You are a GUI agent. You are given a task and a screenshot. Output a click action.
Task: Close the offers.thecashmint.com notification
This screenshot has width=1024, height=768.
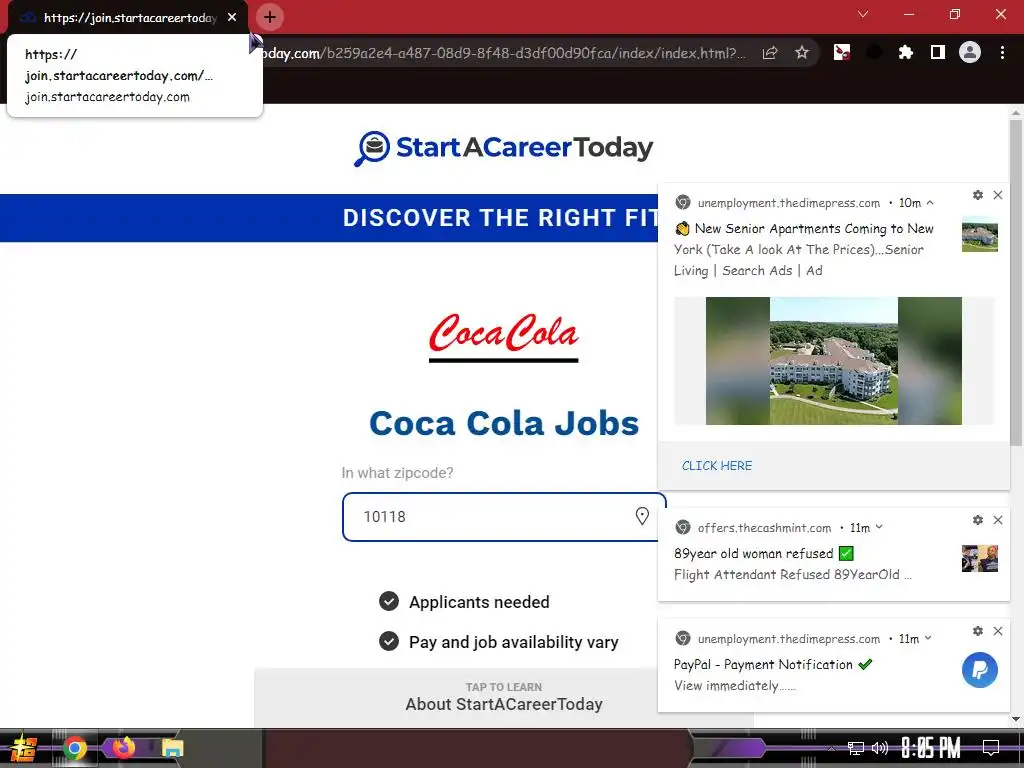pos(998,520)
